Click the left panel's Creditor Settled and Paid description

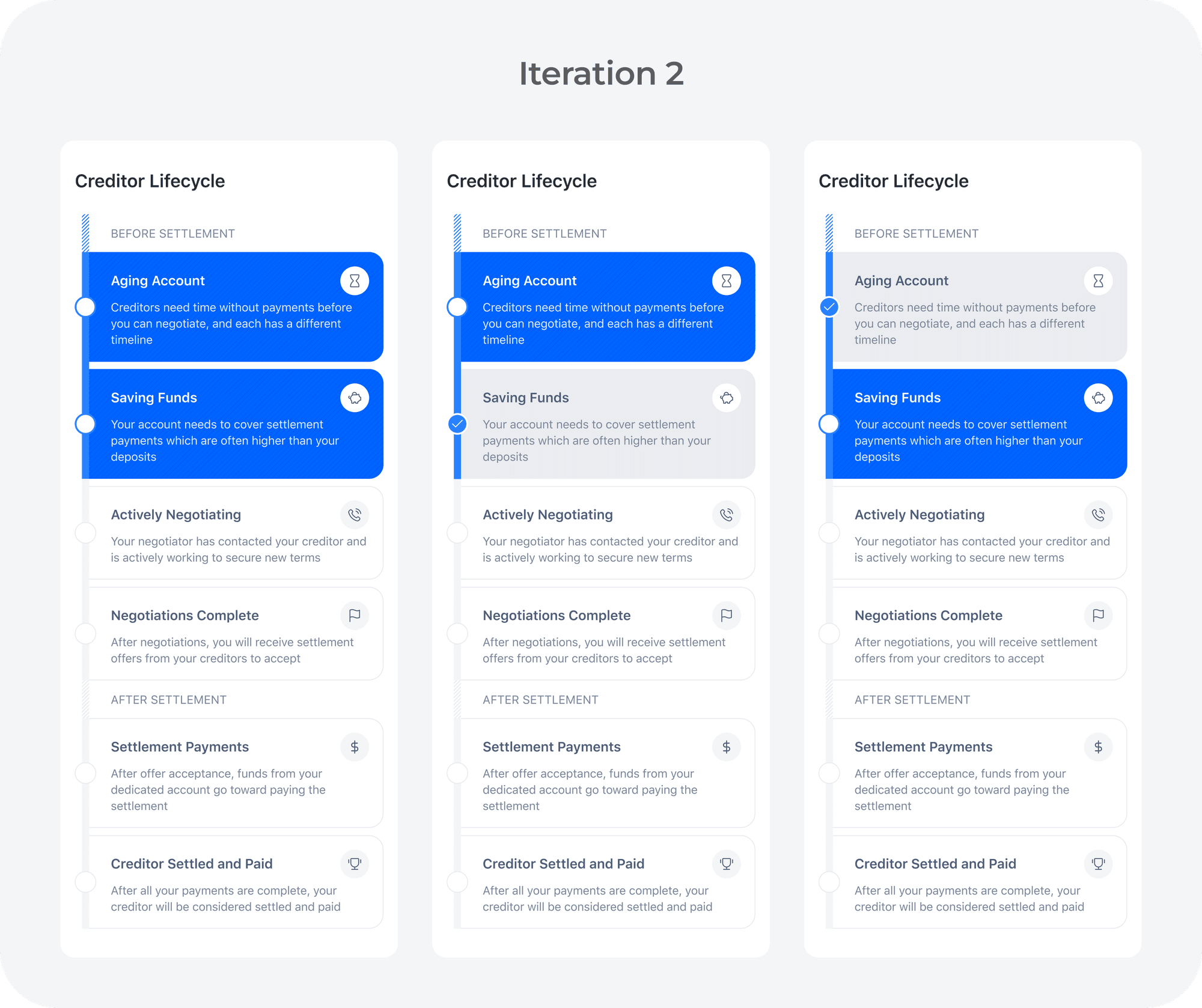[x=225, y=899]
